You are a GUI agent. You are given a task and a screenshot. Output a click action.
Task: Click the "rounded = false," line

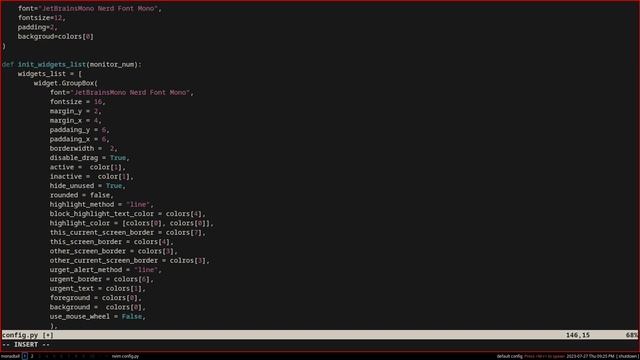point(82,195)
